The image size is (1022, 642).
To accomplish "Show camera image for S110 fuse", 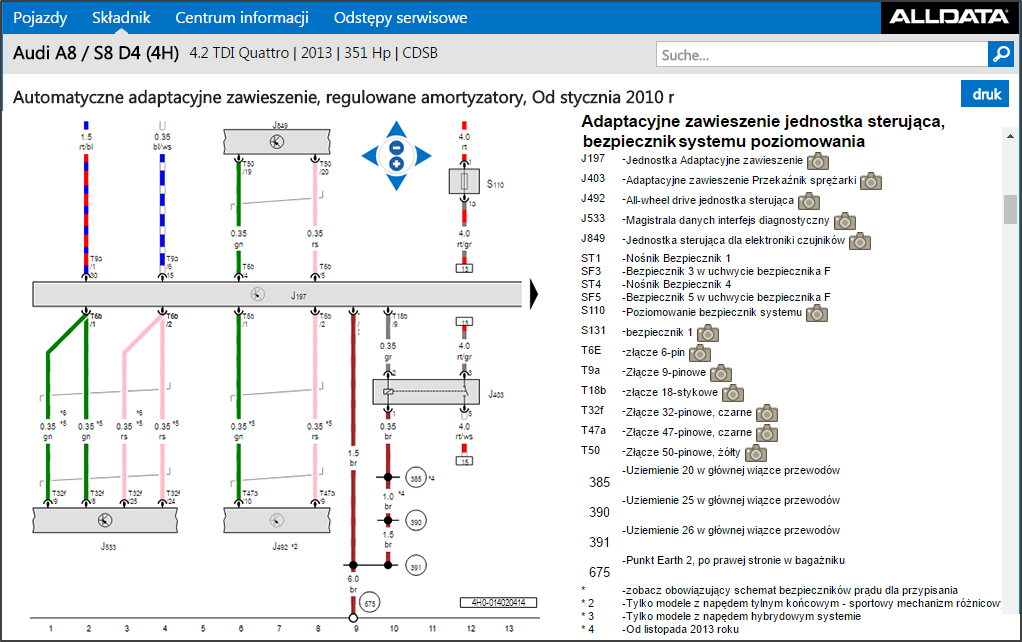I will 817,314.
